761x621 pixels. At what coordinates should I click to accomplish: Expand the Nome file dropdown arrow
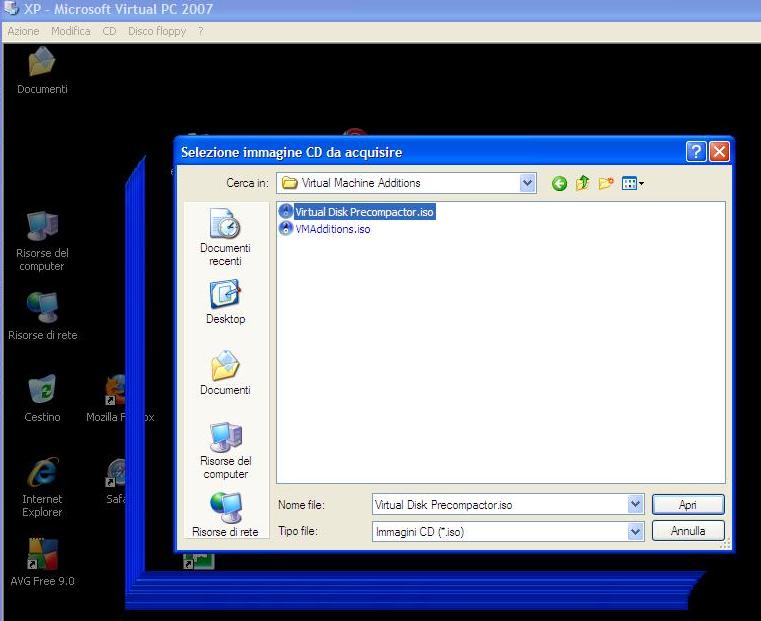(635, 505)
